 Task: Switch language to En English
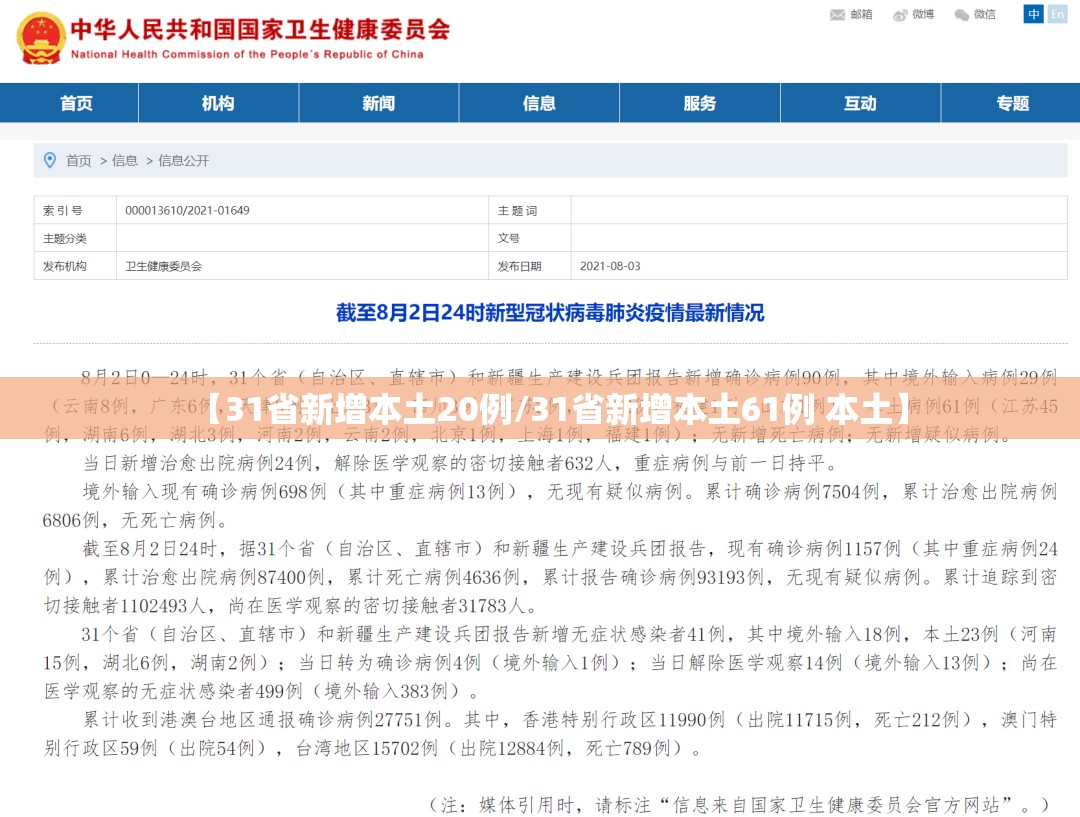[x=1057, y=14]
